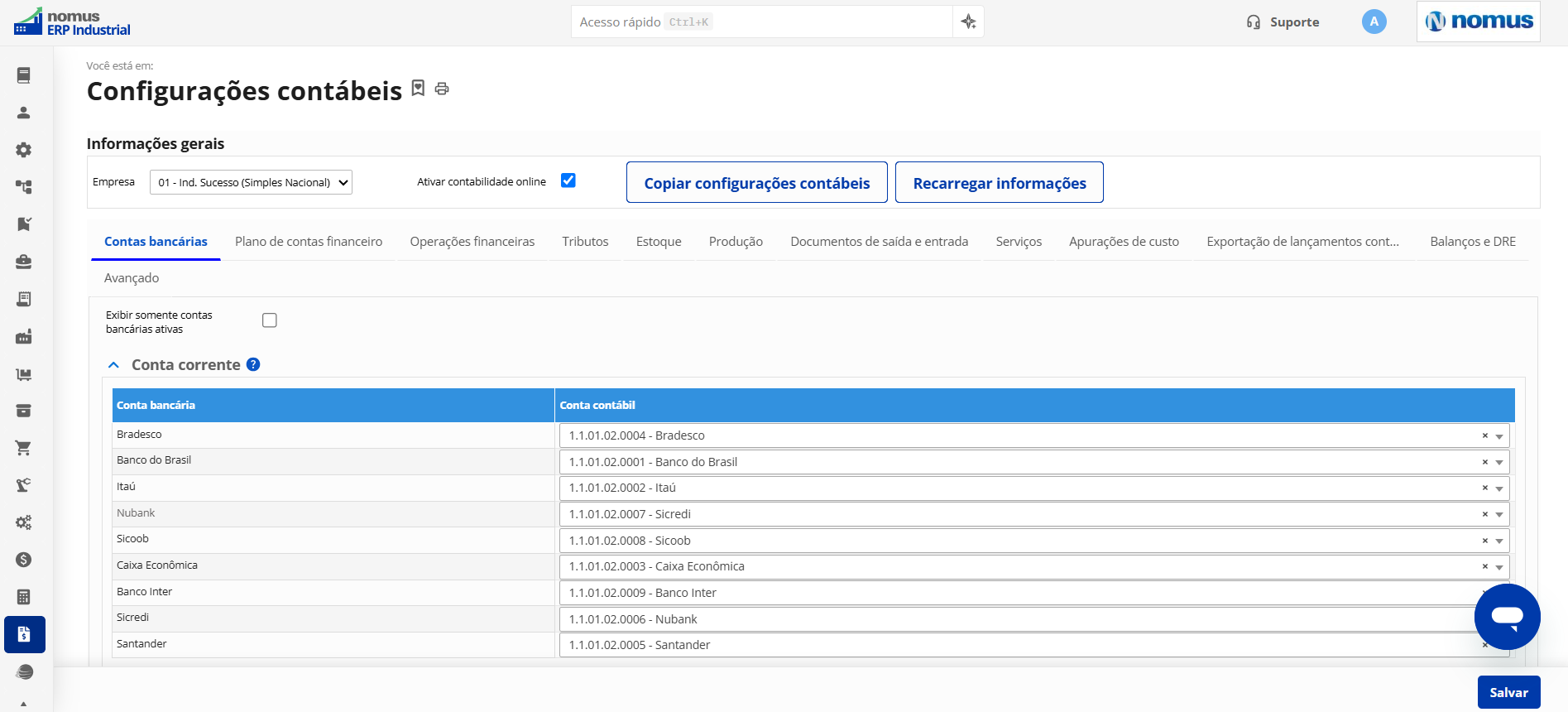The height and width of the screenshot is (712, 1568).
Task: Switch to Documentos de saída e entrada tab
Action: pyautogui.click(x=879, y=242)
